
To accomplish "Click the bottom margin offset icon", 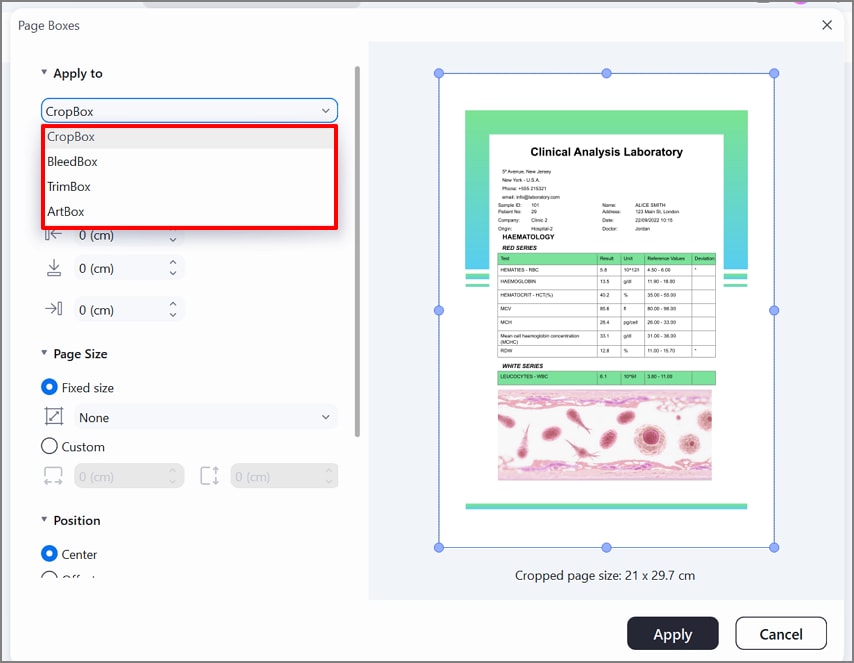I will (x=55, y=268).
